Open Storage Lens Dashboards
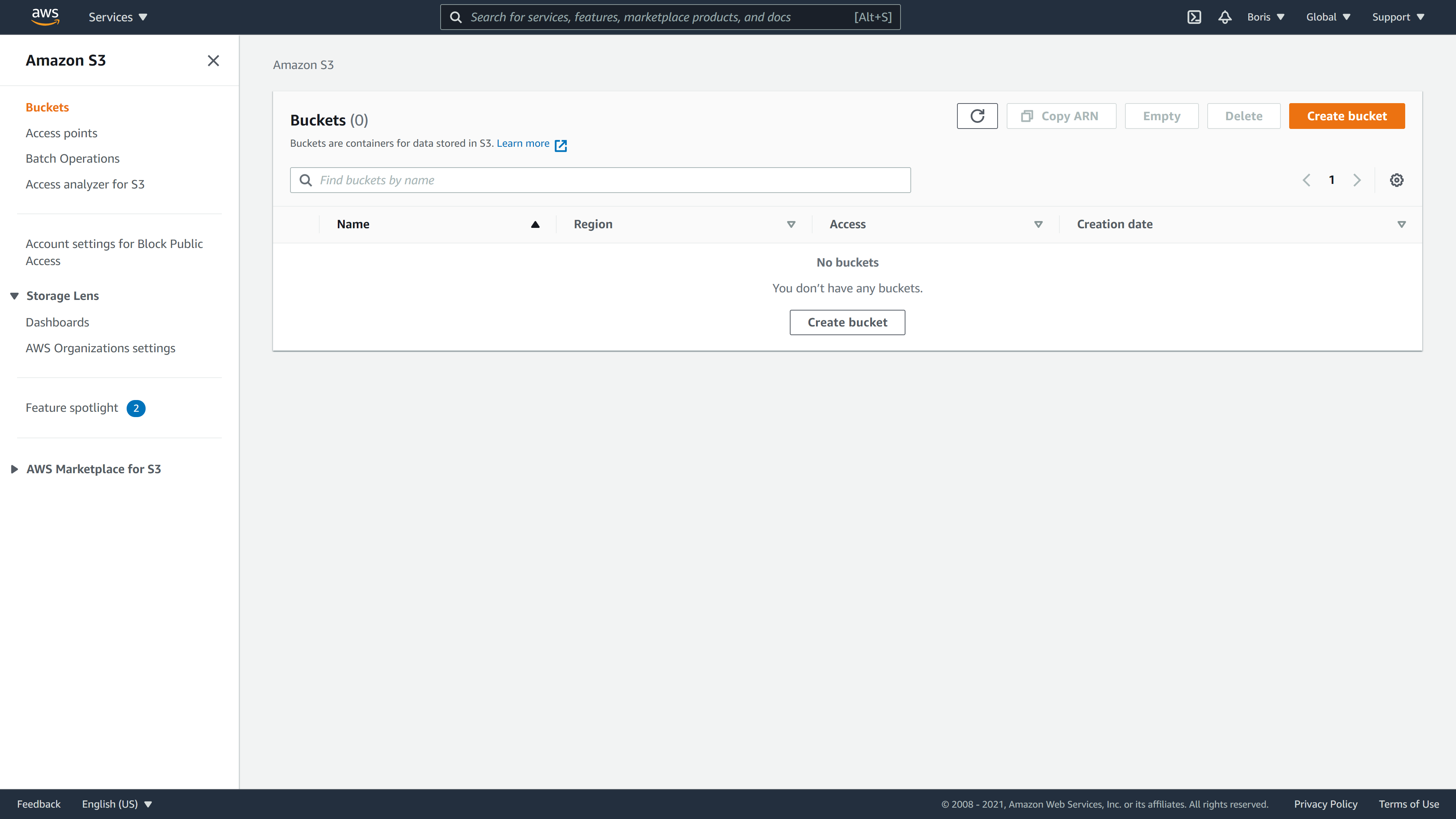 (x=57, y=322)
